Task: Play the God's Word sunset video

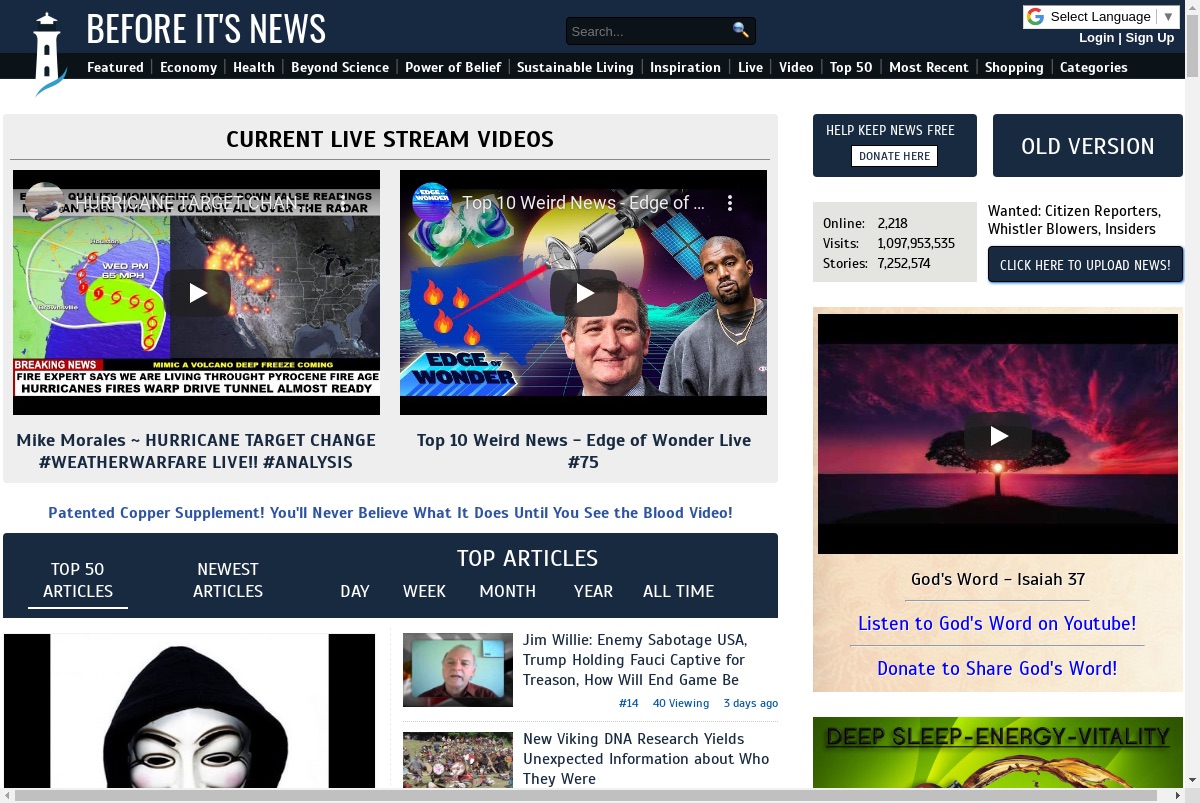Action: point(998,435)
